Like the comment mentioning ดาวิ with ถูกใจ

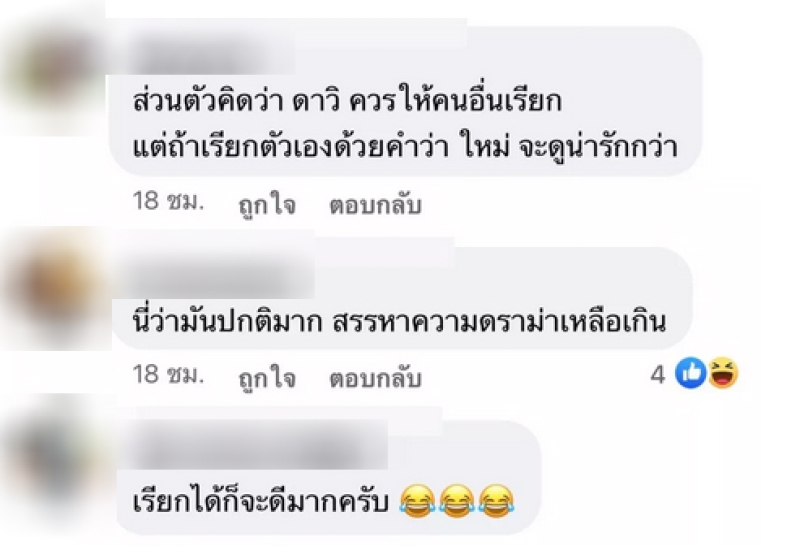click(x=267, y=205)
